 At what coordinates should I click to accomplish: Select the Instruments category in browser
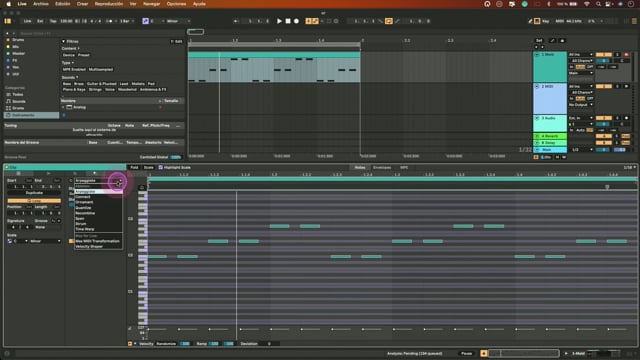pyautogui.click(x=31, y=115)
